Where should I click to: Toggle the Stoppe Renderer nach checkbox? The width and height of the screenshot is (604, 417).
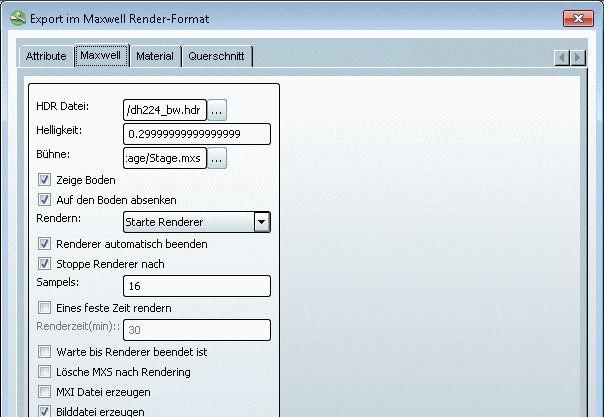[44, 264]
